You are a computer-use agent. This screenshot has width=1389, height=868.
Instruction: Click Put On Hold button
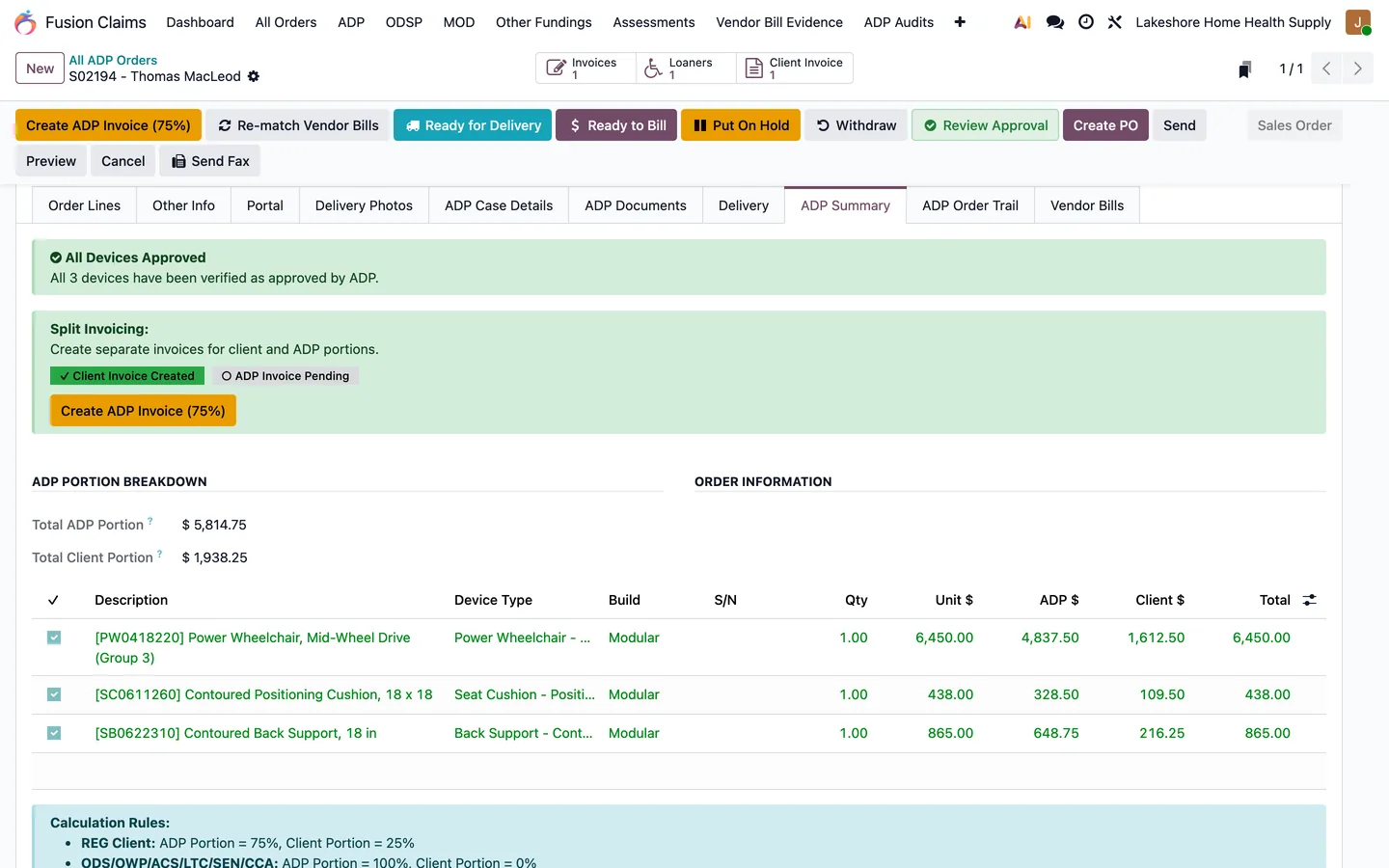click(x=741, y=125)
